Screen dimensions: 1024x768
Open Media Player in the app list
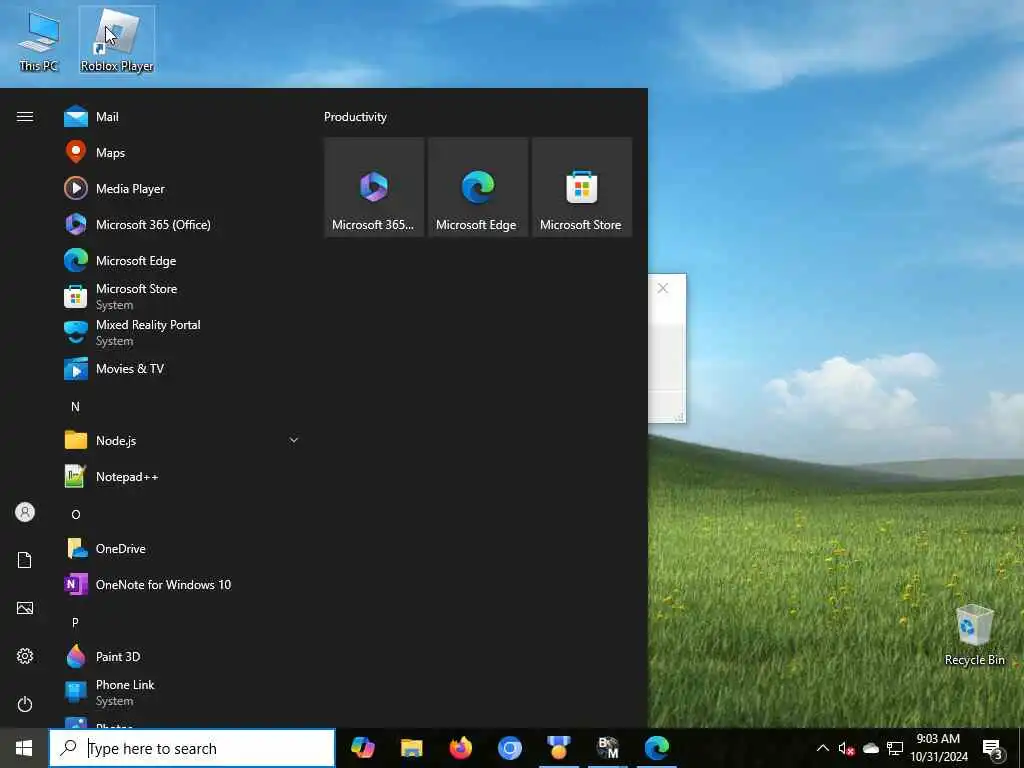(x=182, y=189)
